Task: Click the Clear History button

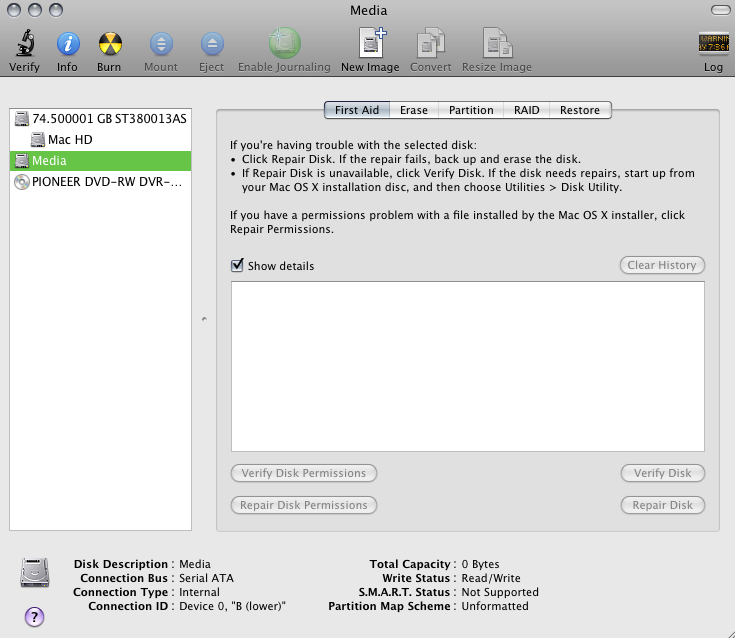Action: click(x=662, y=265)
